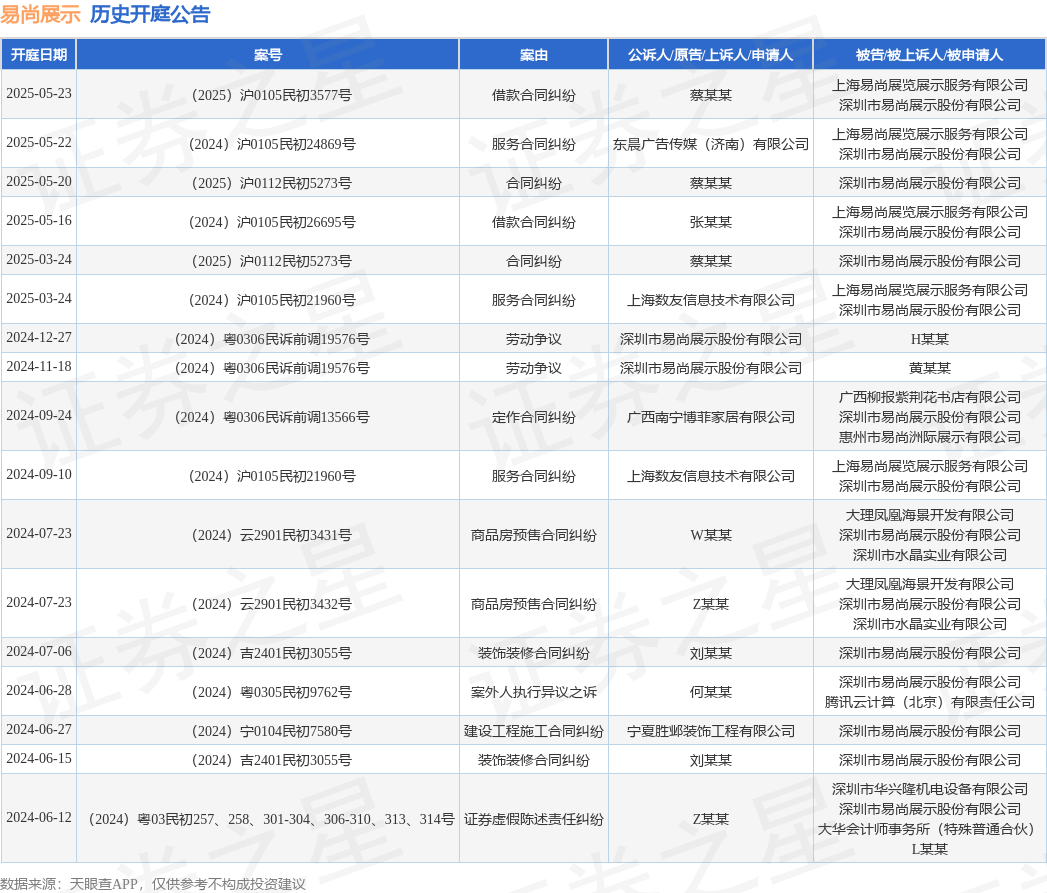
Task: Select date 2024-06-15
Action: click(39, 759)
